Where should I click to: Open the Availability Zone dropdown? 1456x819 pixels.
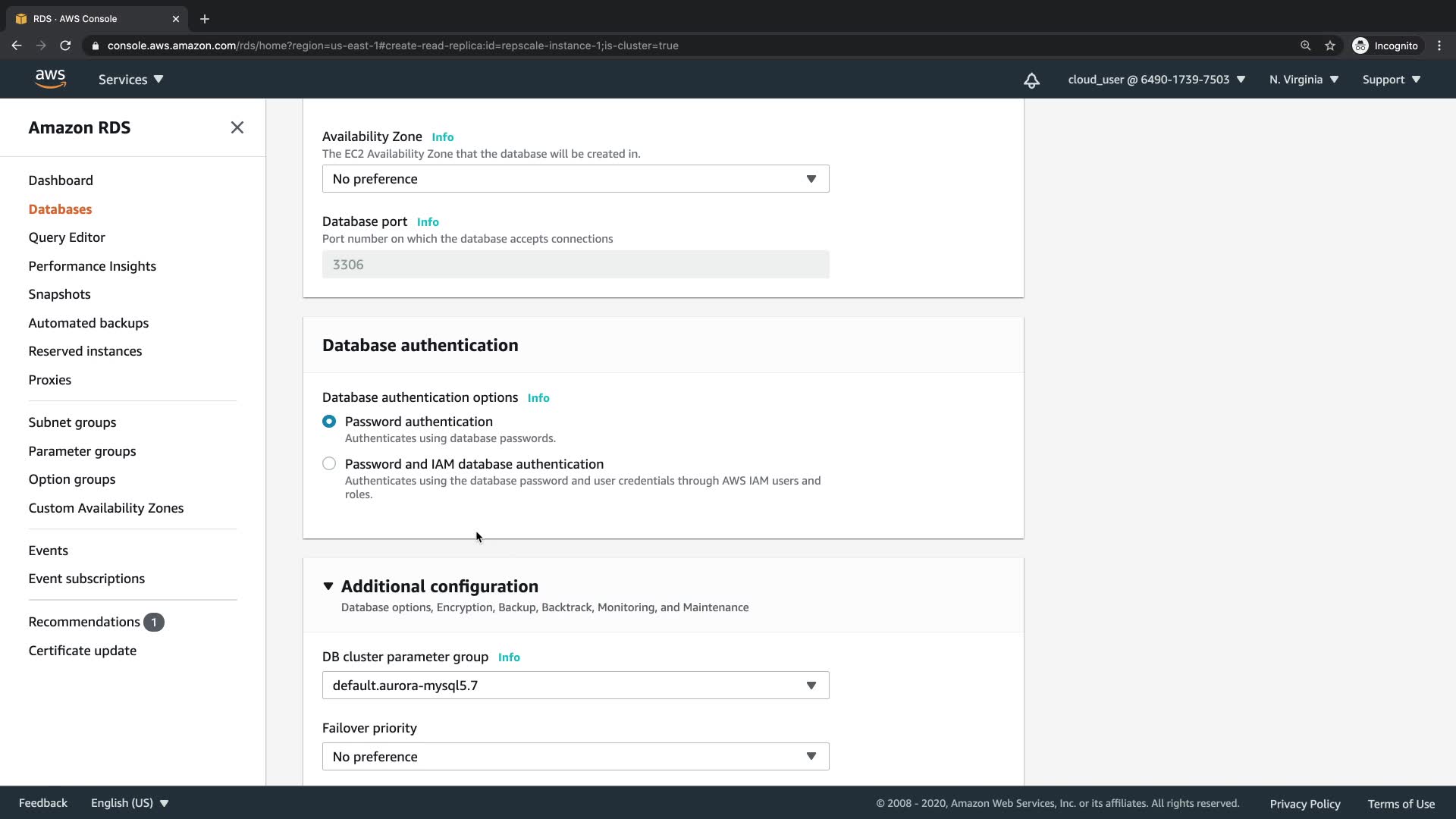[x=575, y=179]
